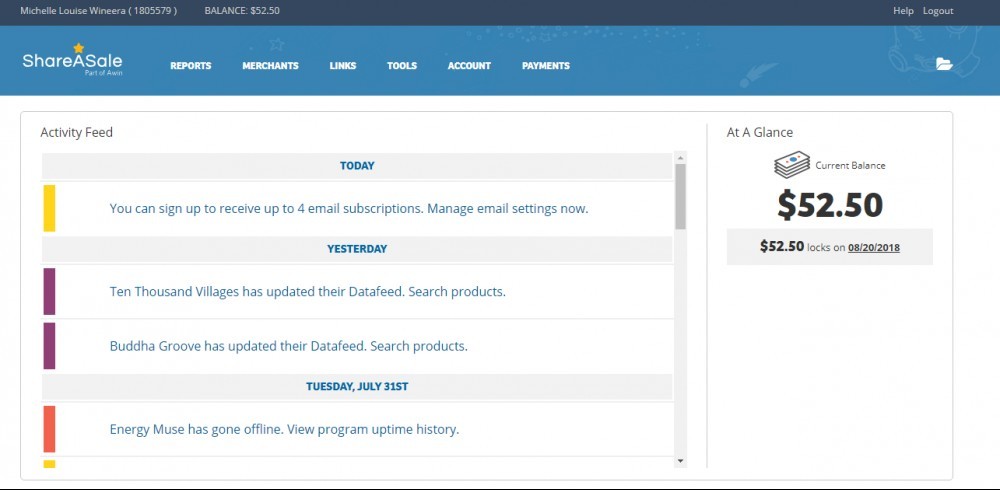Click the TODAY section header
The height and width of the screenshot is (490, 1000).
point(357,166)
